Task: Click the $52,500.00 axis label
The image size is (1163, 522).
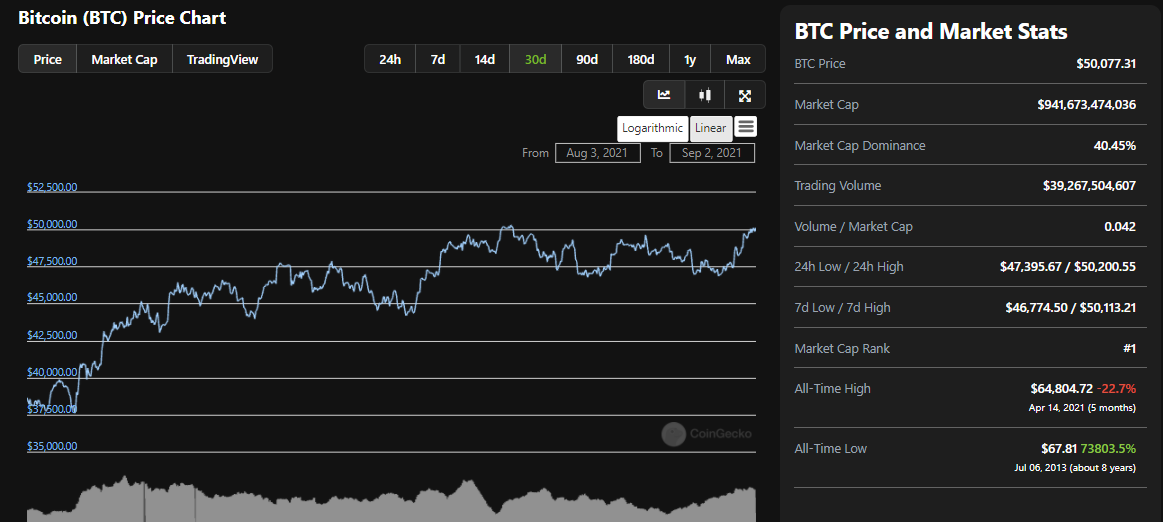Action: coord(52,187)
